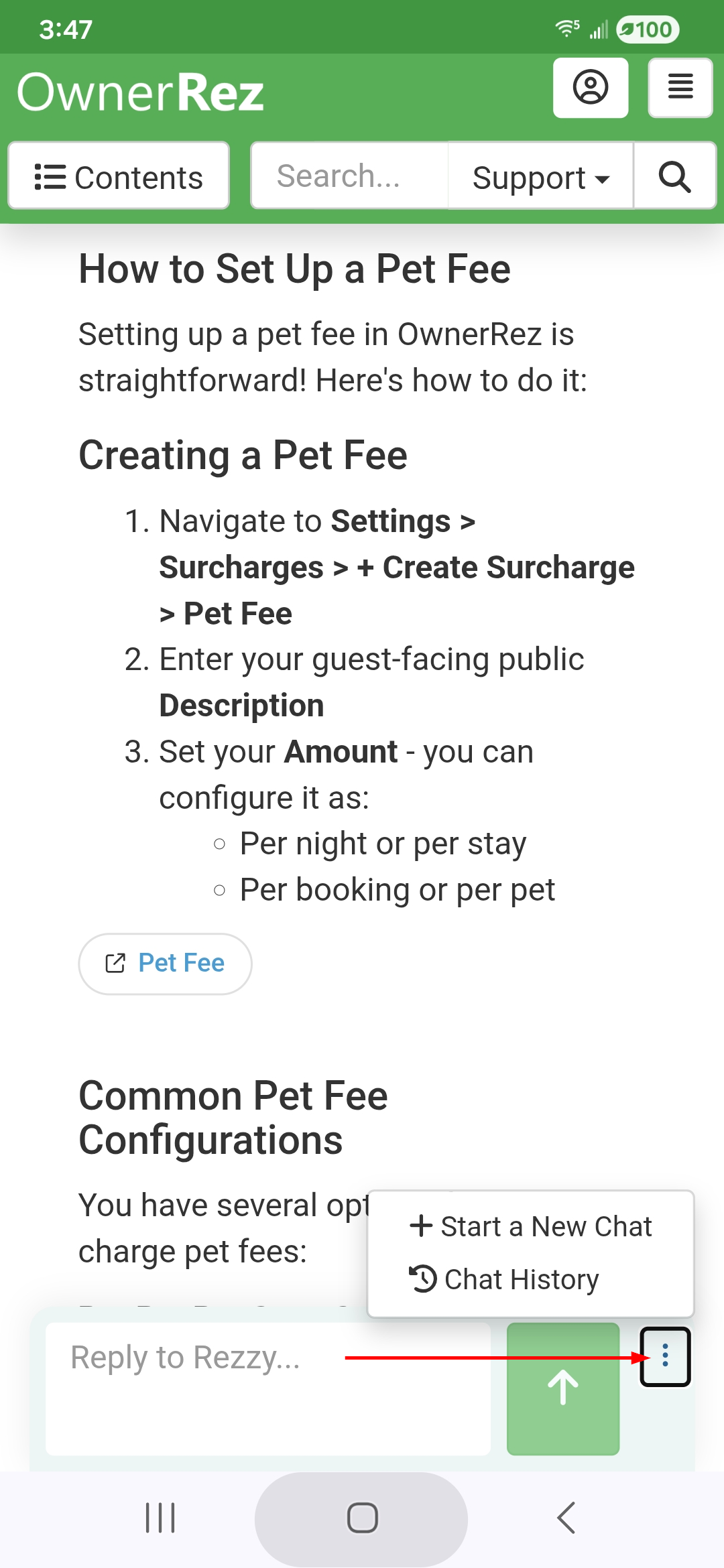Image resolution: width=724 pixels, height=1568 pixels.
Task: Tap the external-link icon on Pet Fee
Action: 115,964
